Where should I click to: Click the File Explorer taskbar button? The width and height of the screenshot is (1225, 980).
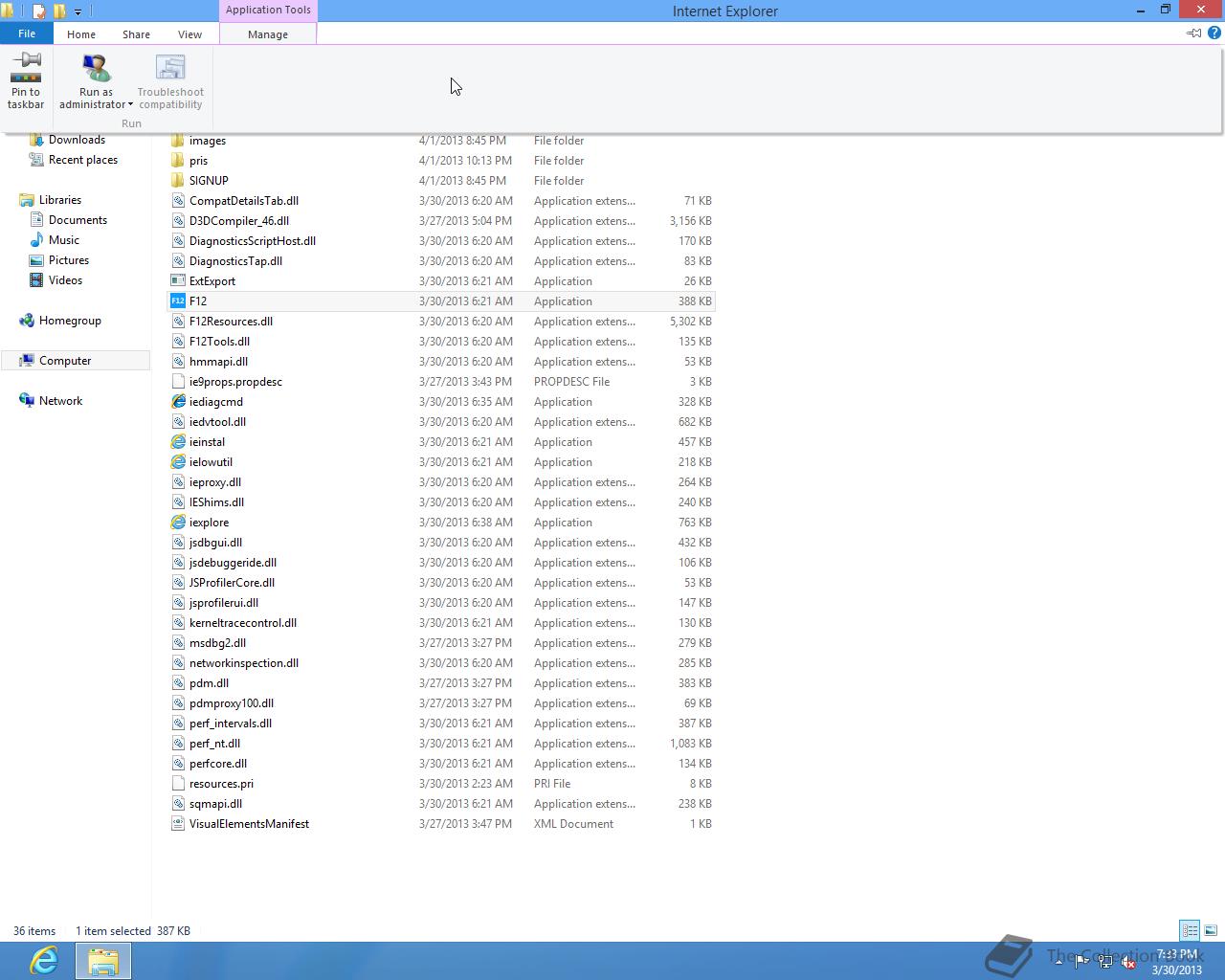point(102,961)
